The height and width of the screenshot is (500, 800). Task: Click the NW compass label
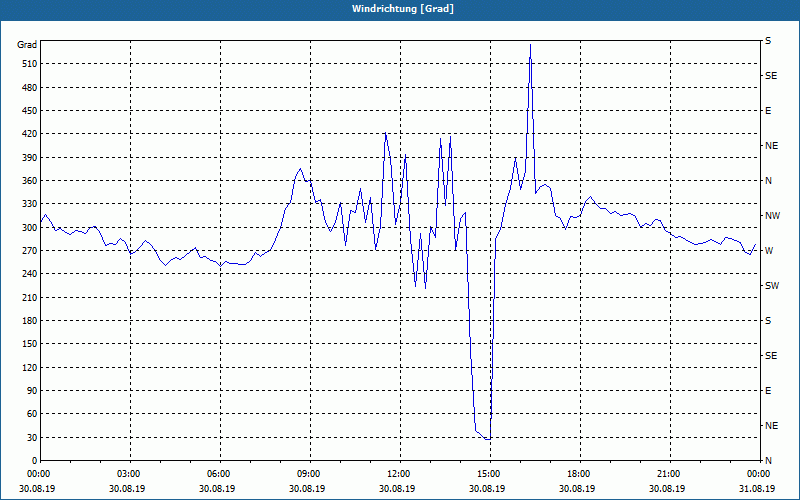(772, 216)
